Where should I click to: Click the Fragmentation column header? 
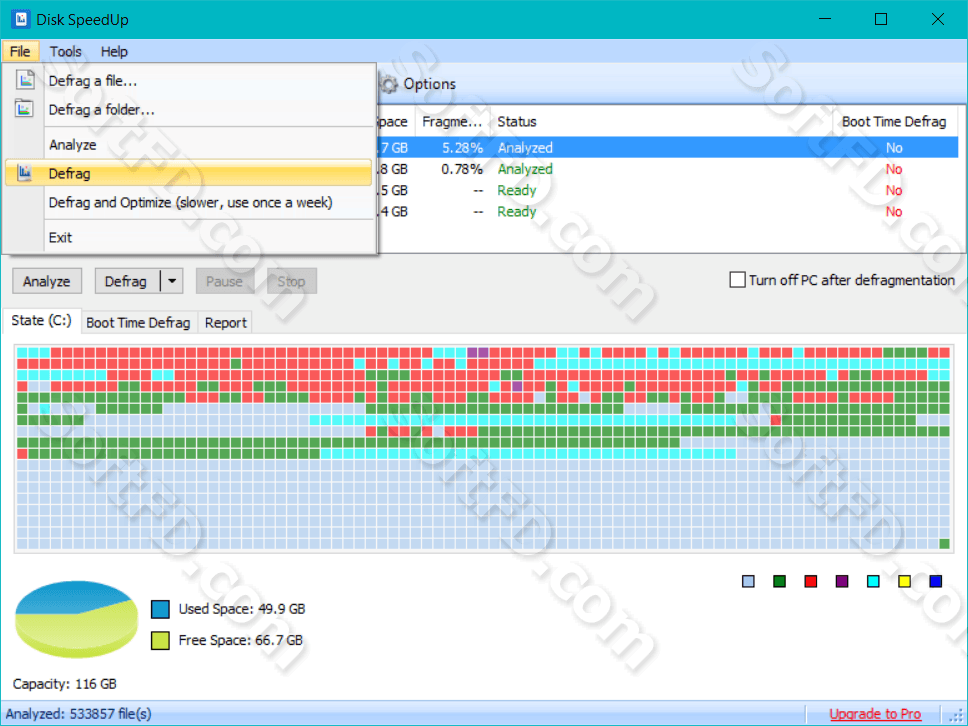[453, 122]
